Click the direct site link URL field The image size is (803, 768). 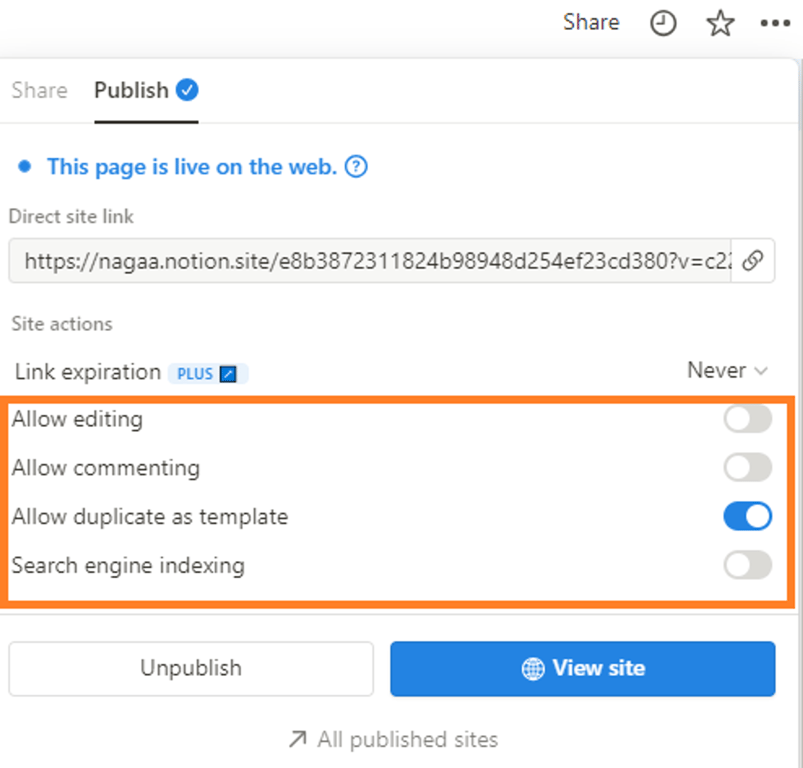pos(370,261)
